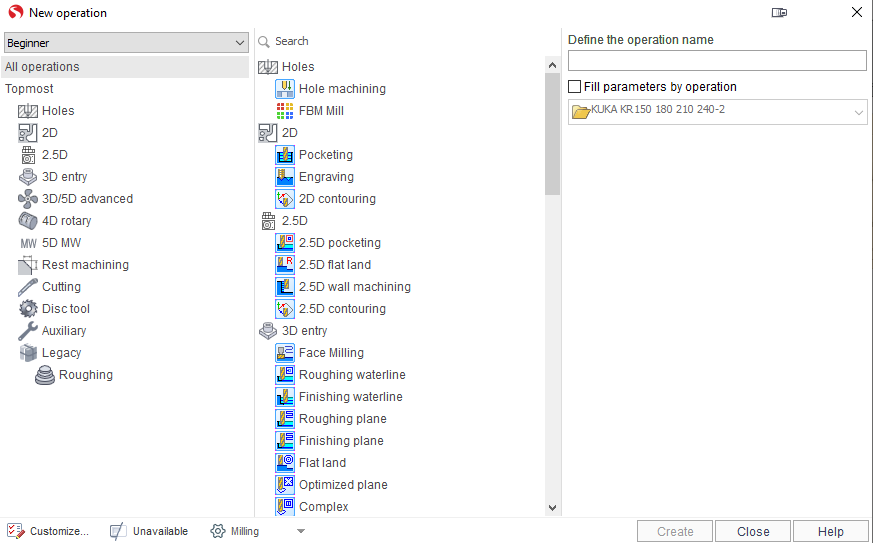Select the 2.5D pocketing icon
Image resolution: width=873 pixels, height=543 pixels.
[285, 243]
